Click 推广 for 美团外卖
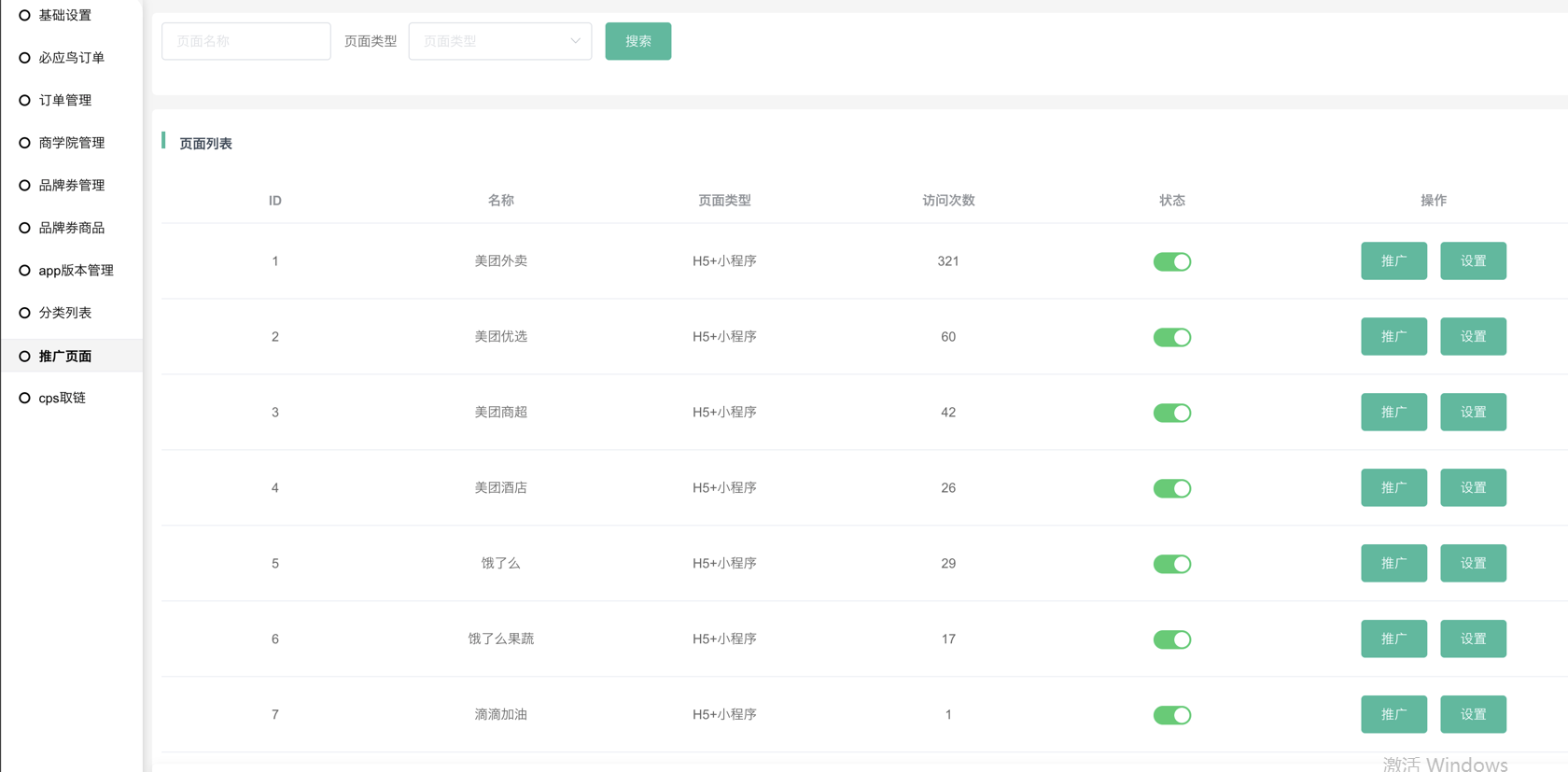 [x=1393, y=260]
